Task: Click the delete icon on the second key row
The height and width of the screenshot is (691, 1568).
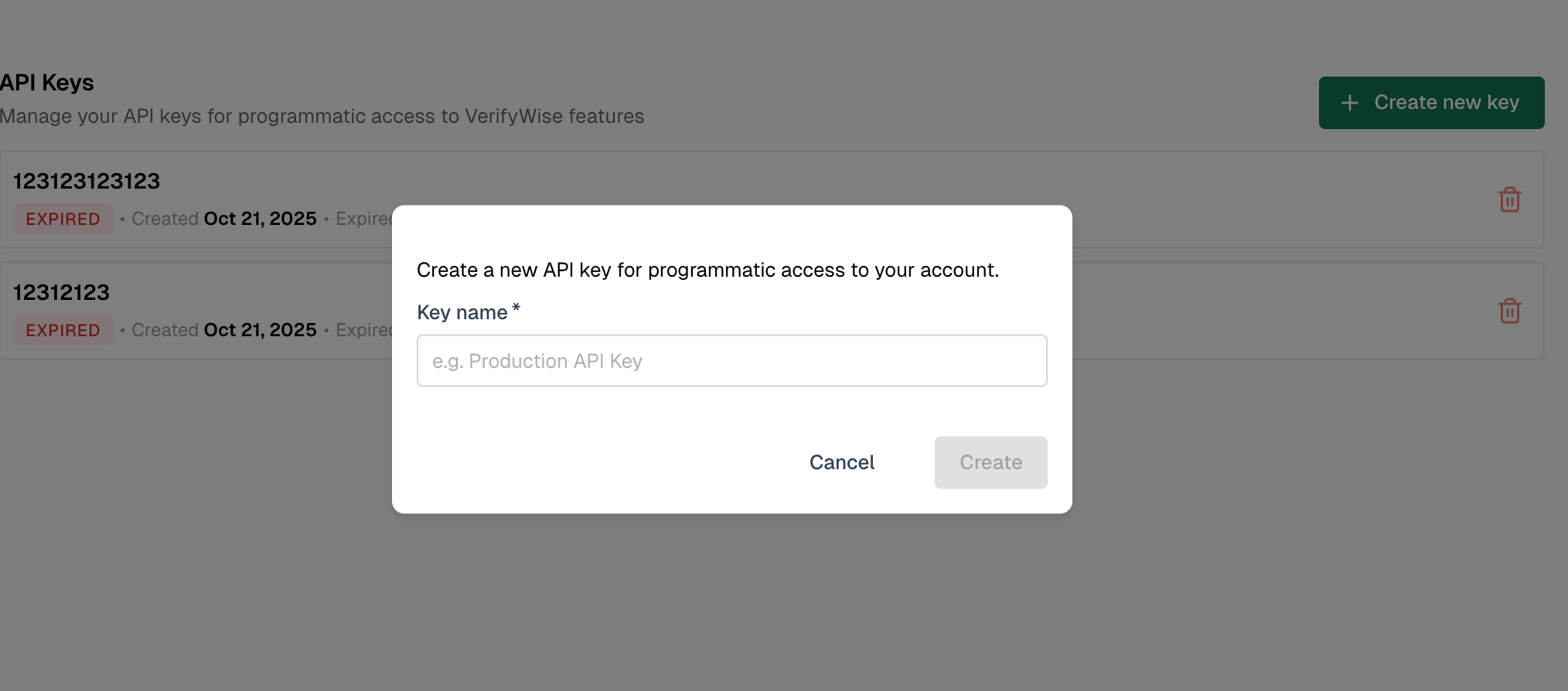Action: click(x=1508, y=311)
